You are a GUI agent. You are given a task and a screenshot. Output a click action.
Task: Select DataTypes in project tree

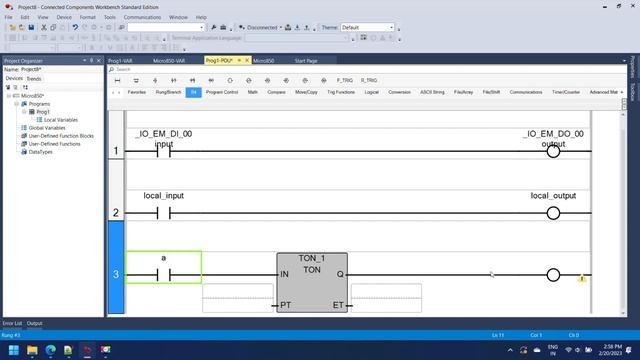40,152
